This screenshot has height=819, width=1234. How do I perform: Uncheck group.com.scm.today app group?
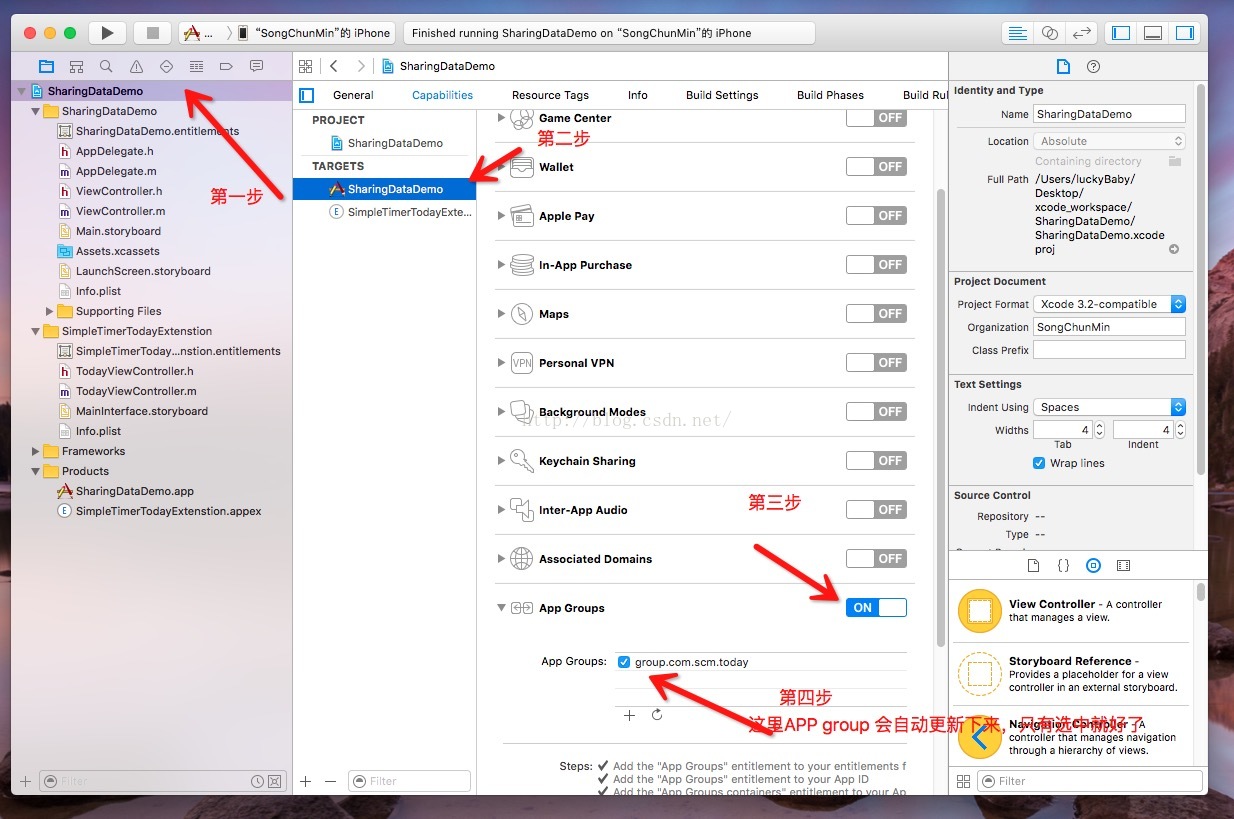click(x=624, y=662)
